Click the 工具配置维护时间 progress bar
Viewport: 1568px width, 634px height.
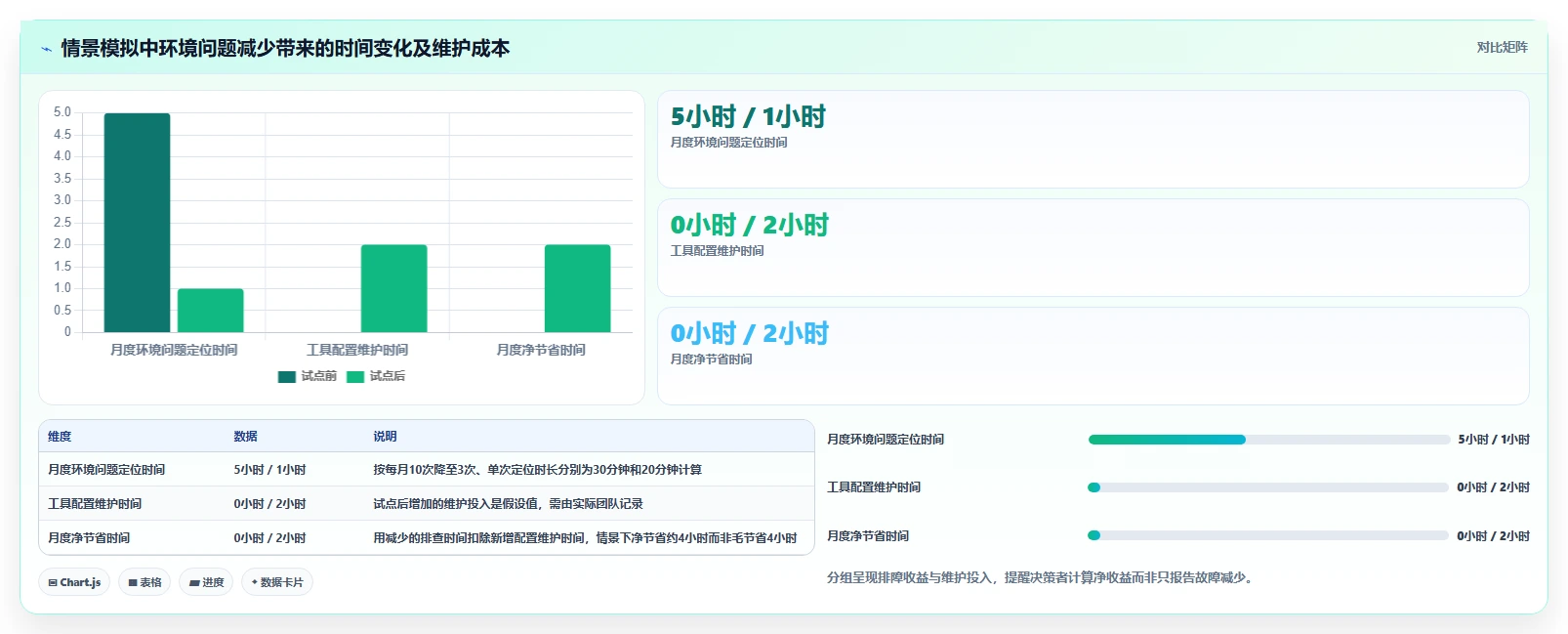click(1268, 487)
